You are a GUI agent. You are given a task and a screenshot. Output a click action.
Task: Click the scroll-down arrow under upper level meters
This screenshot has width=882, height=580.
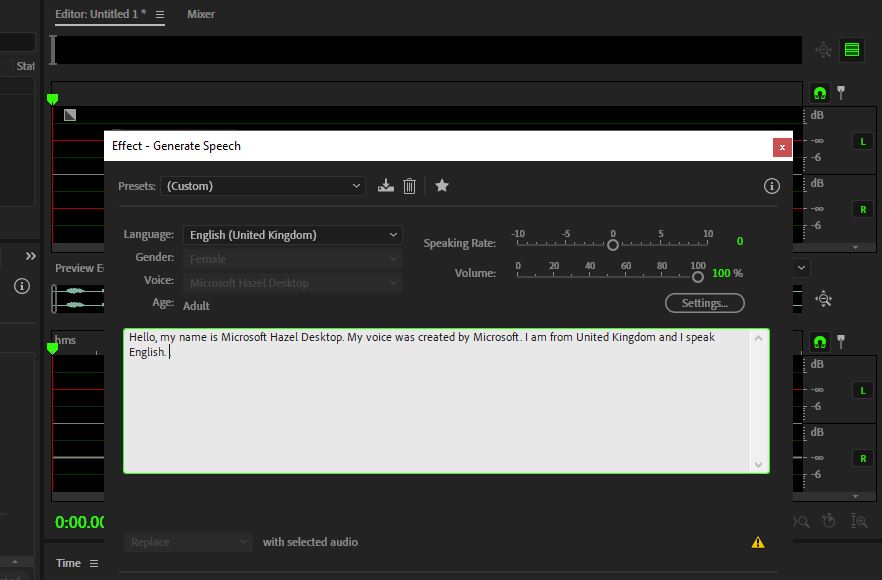point(855,248)
